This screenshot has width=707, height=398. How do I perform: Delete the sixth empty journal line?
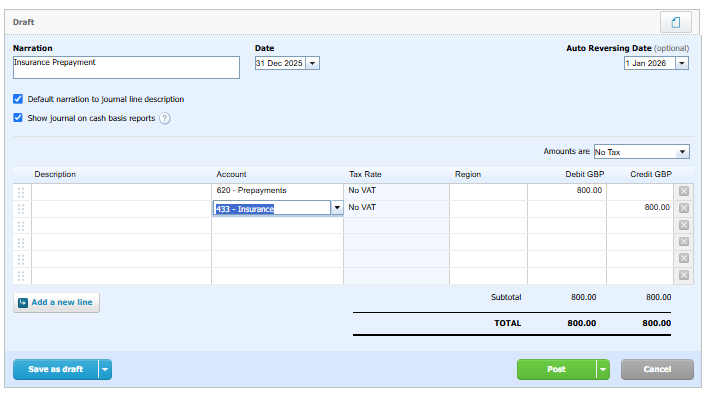684,275
